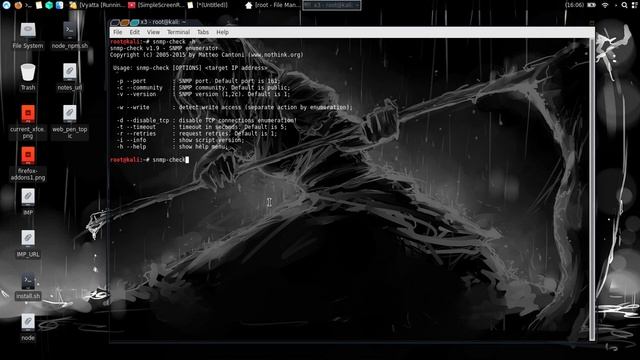This screenshot has height=360, width=640.
Task: Click the grid icon at panel's right end
Action: click(635, 5)
